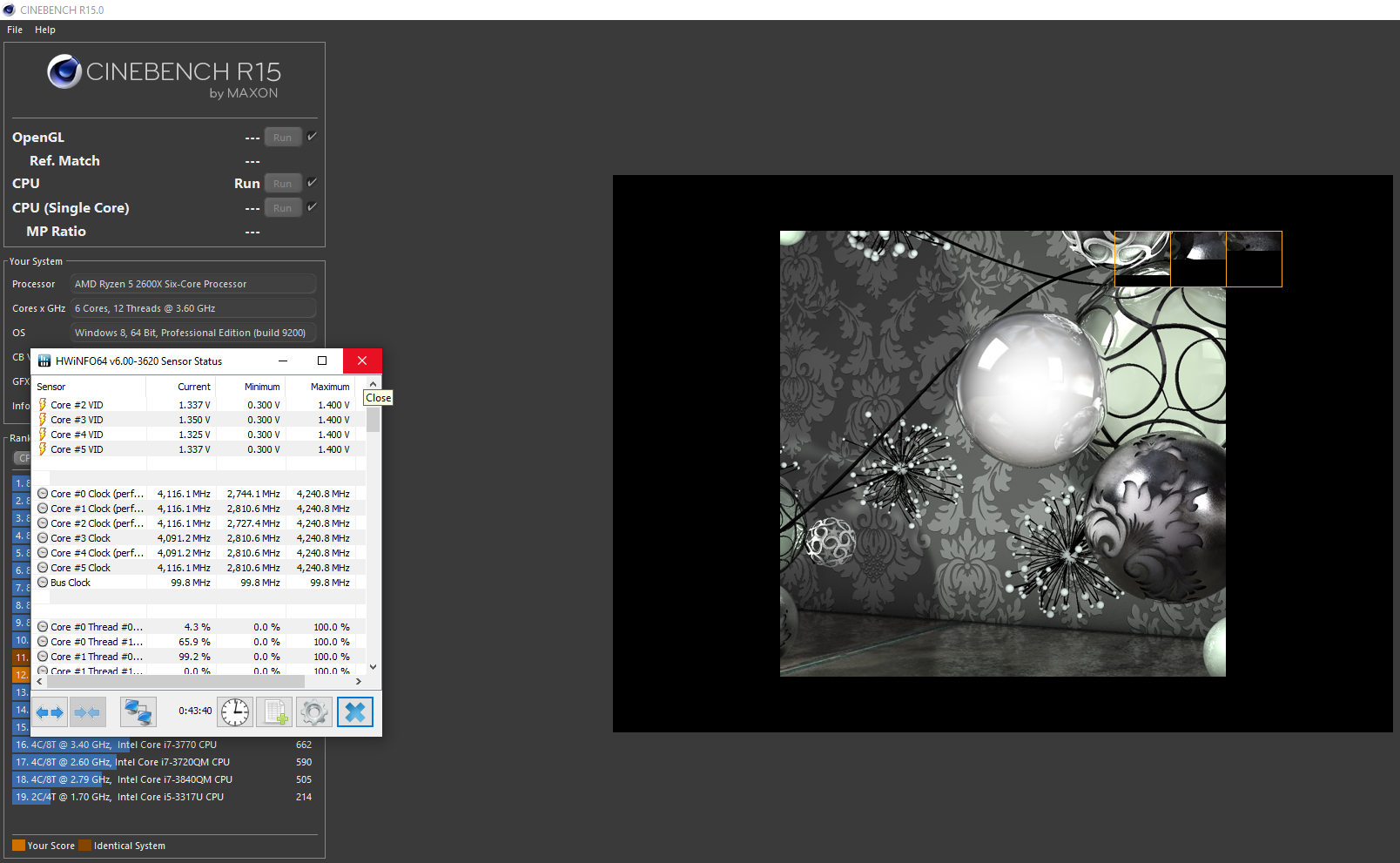Click the Your Score orange legend swatch
The width and height of the screenshot is (1400, 863).
18,846
